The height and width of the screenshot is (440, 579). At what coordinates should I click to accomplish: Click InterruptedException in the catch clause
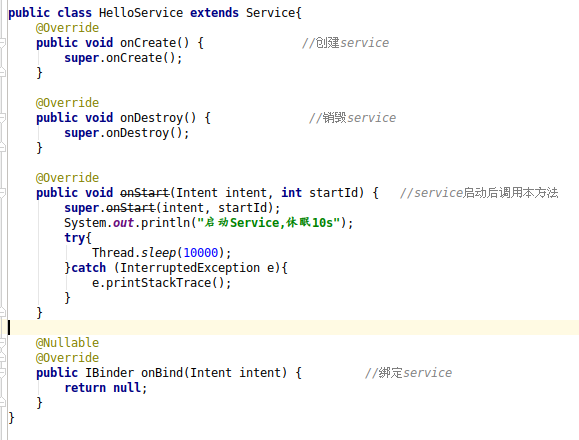190,268
